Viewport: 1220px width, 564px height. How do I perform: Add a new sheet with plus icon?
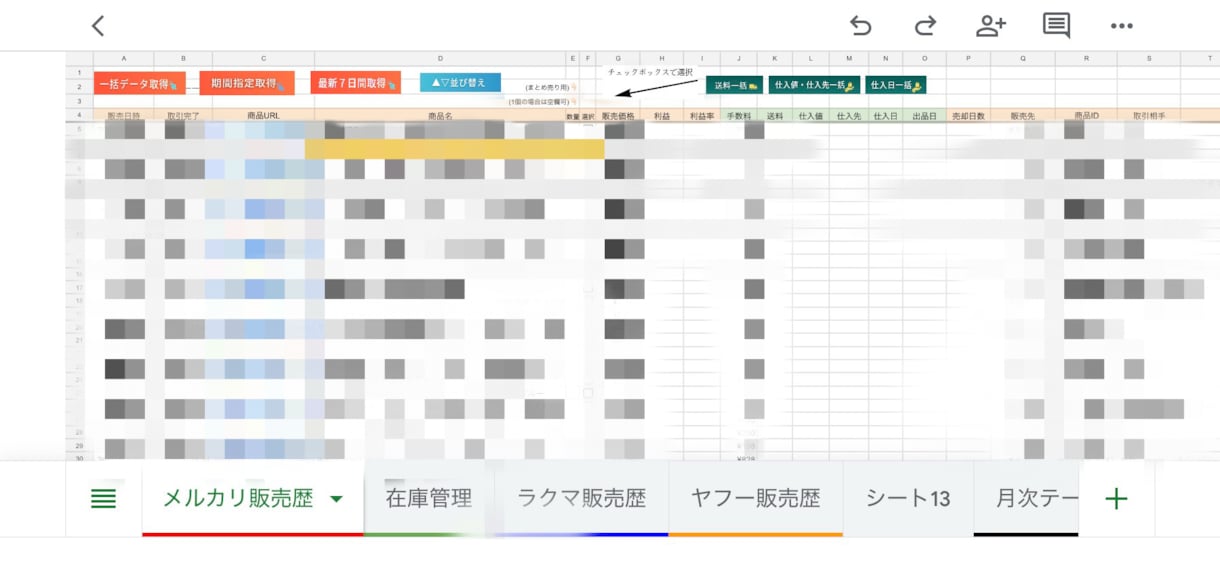pos(1116,498)
